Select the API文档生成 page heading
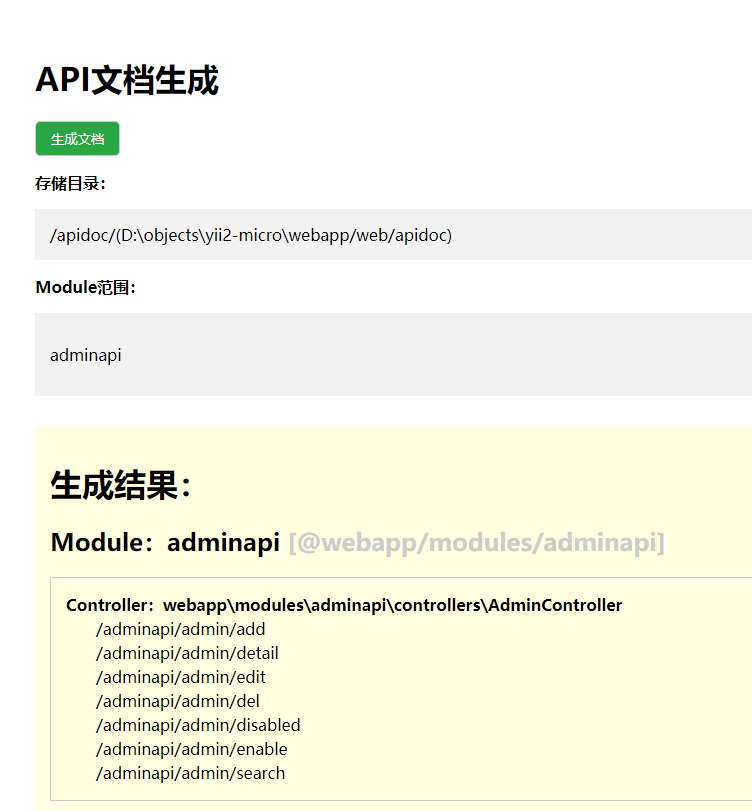 127,80
